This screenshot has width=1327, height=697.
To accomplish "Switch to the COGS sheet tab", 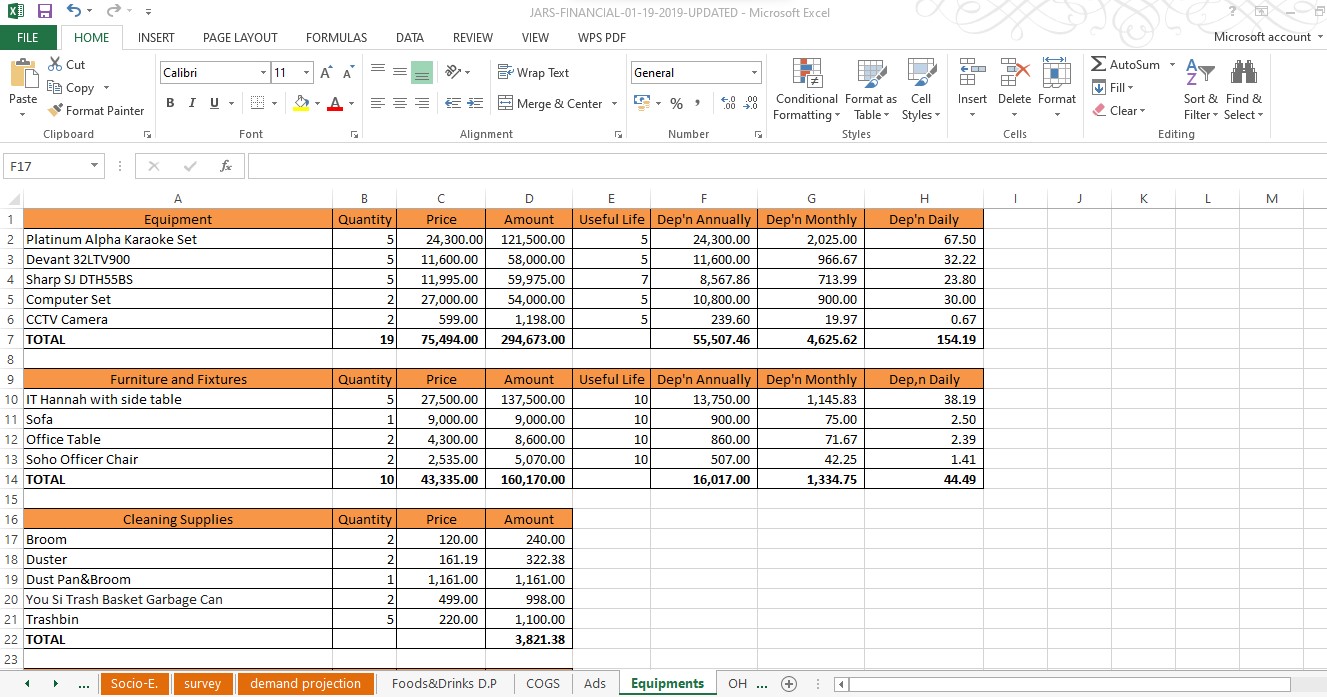I will point(543,684).
